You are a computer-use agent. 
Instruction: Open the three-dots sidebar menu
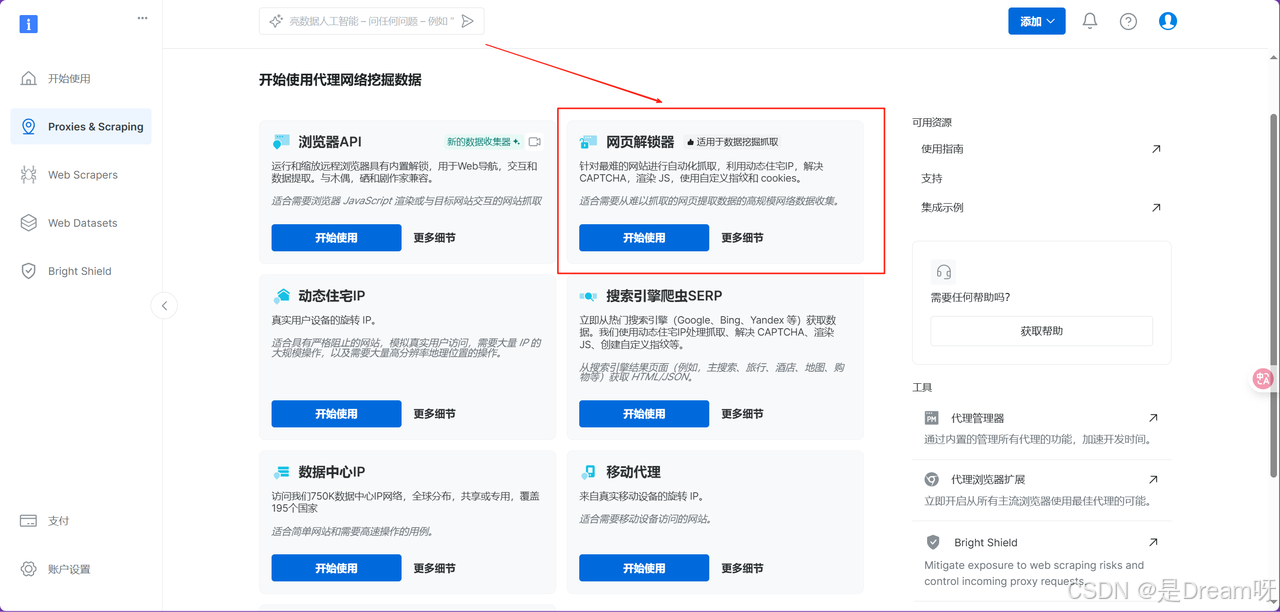coord(142,18)
